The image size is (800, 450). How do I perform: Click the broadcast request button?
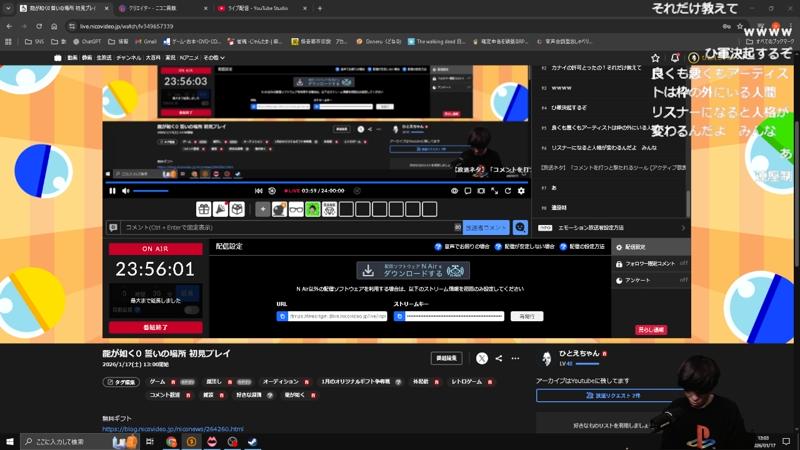(x=611, y=395)
